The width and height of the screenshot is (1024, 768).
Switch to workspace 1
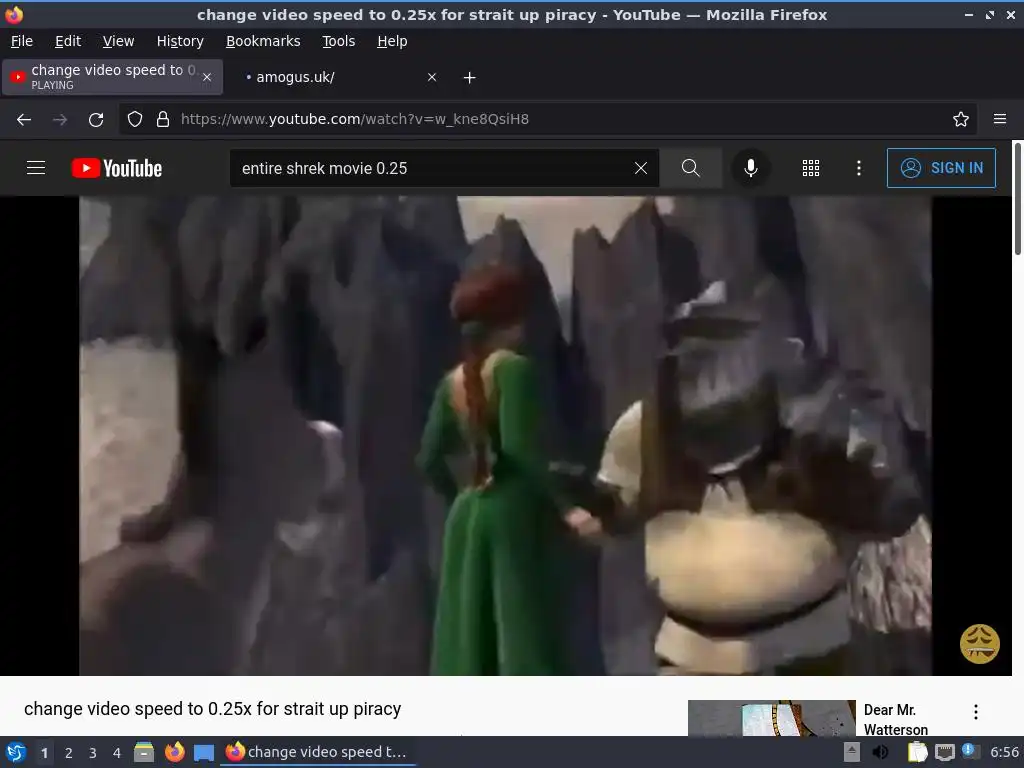click(x=44, y=753)
